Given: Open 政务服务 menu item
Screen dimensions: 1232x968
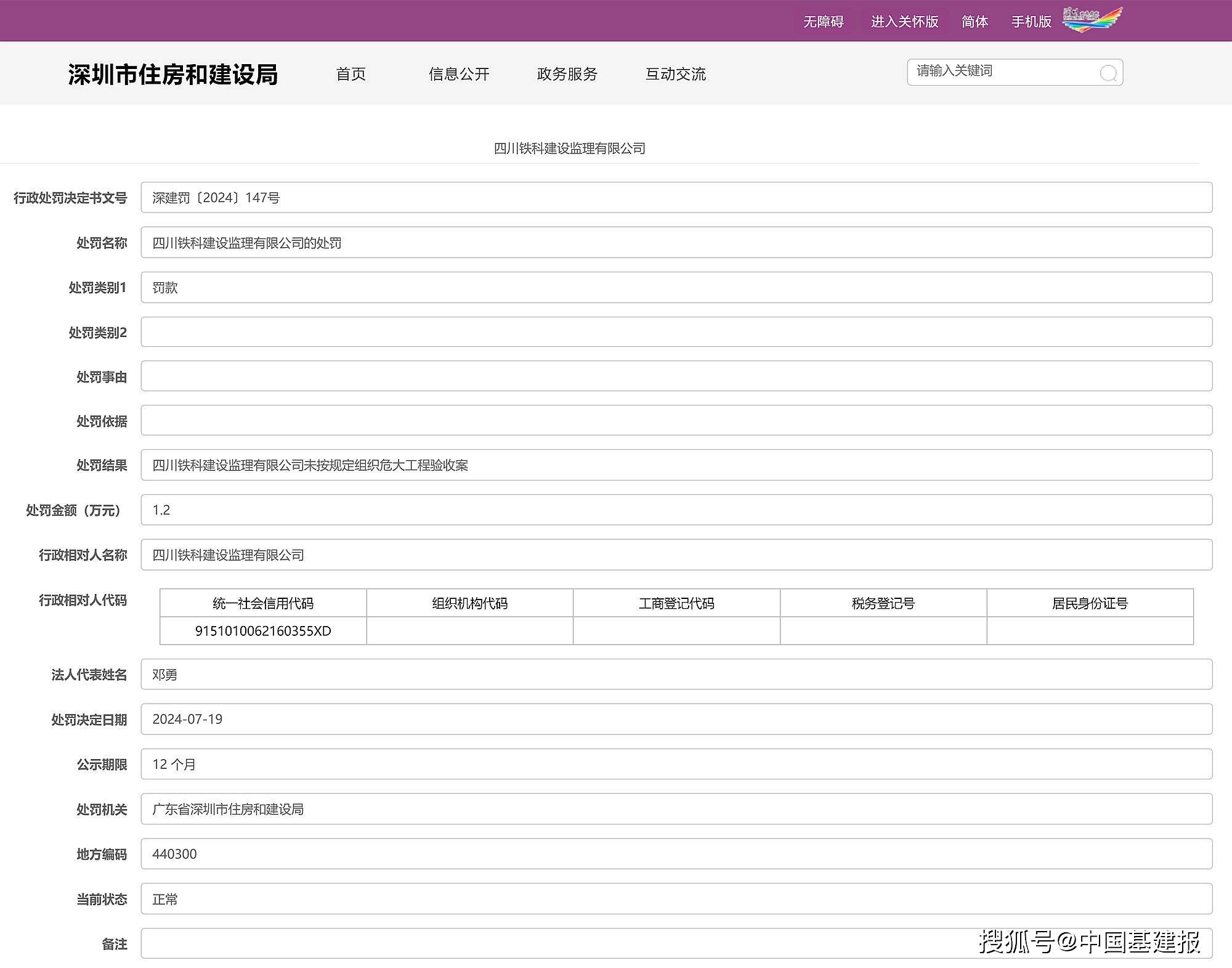Looking at the screenshot, I should (x=567, y=74).
